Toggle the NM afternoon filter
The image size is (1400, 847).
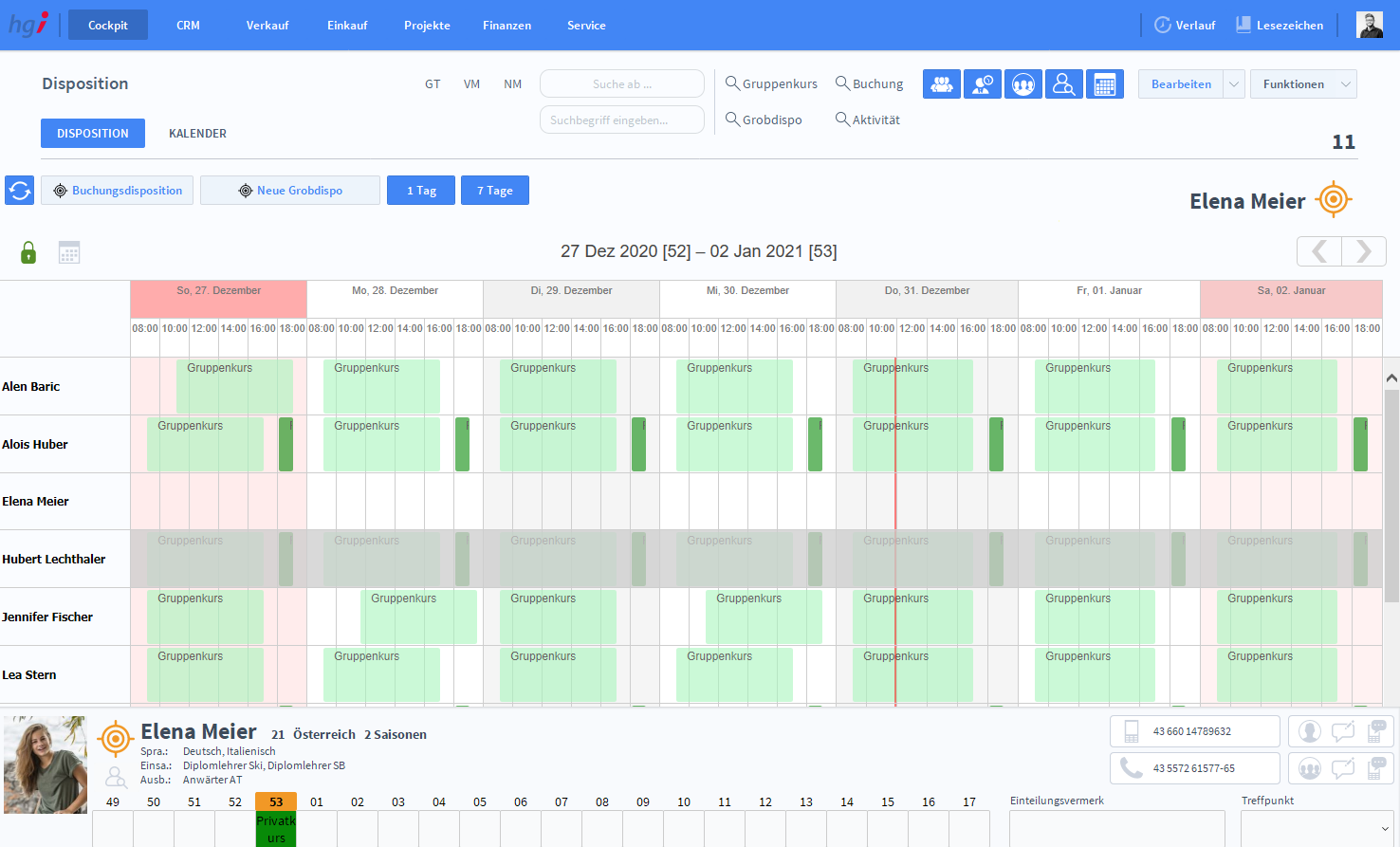click(x=512, y=84)
